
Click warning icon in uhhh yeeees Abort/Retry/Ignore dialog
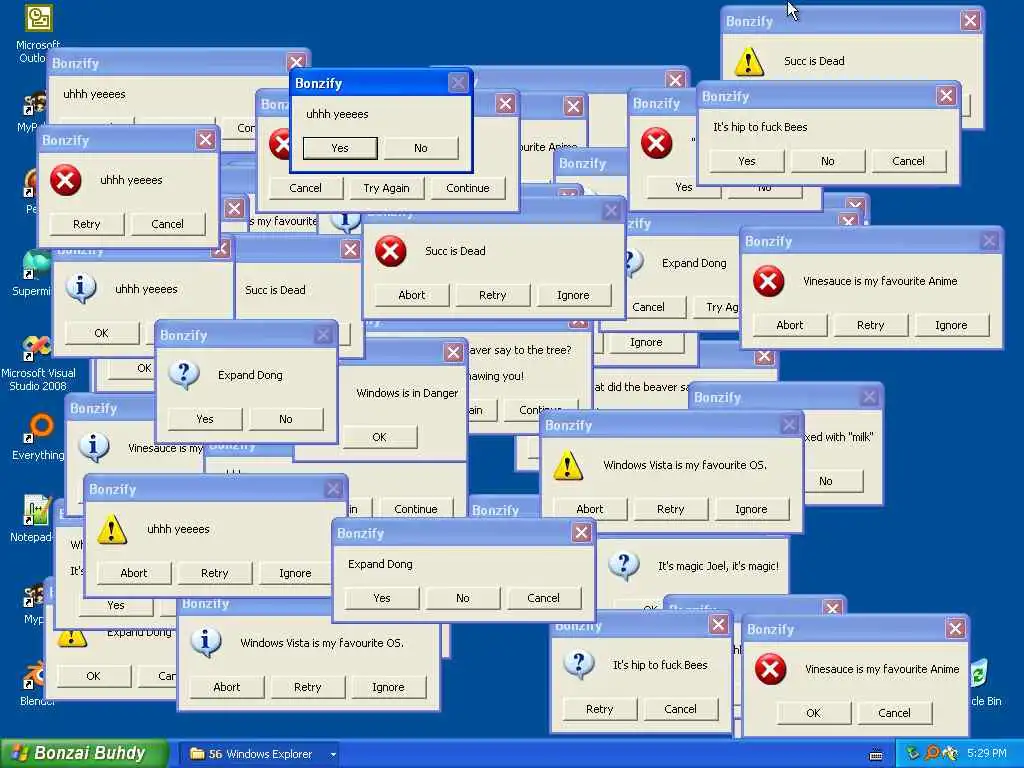coord(112,530)
